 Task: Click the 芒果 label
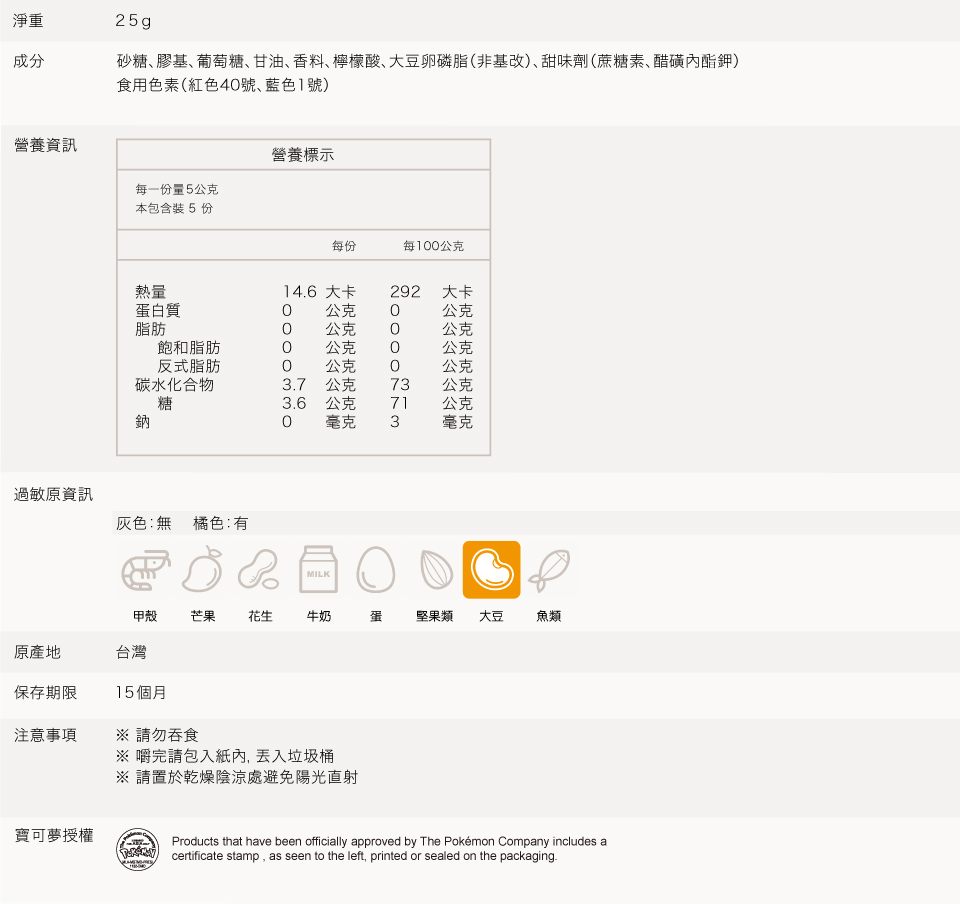(x=203, y=616)
